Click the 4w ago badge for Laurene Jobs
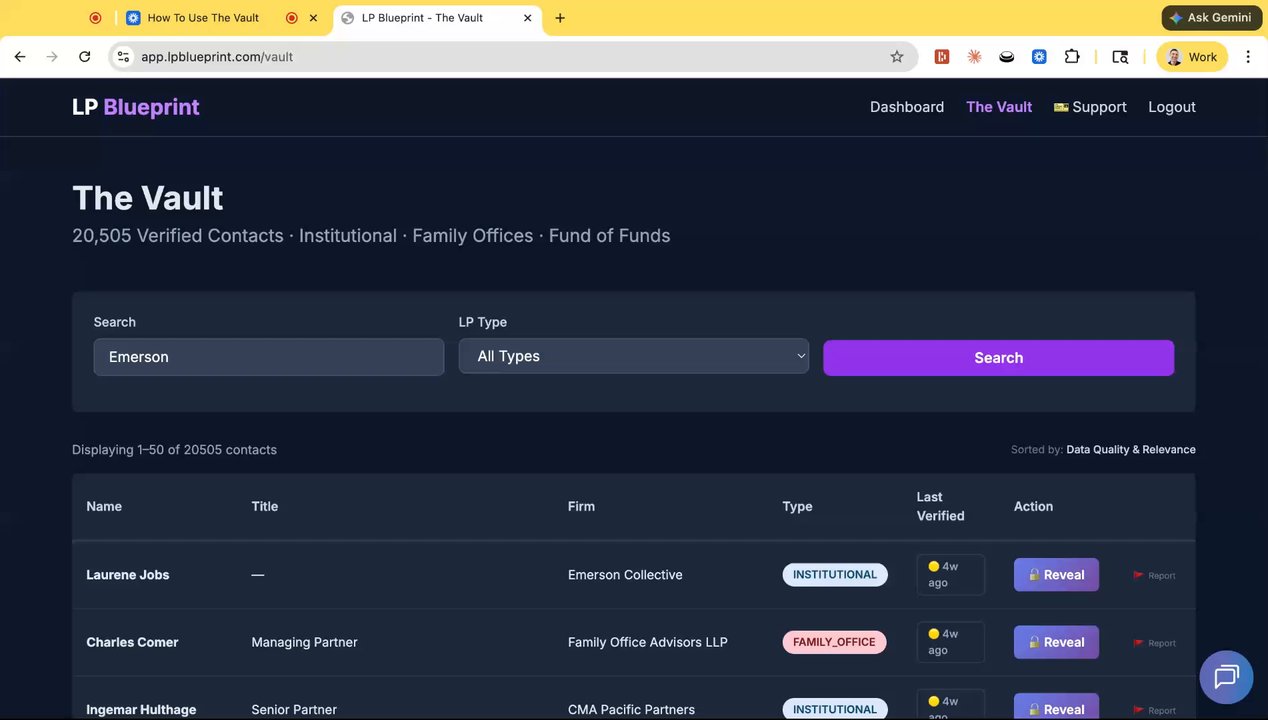 tap(950, 575)
